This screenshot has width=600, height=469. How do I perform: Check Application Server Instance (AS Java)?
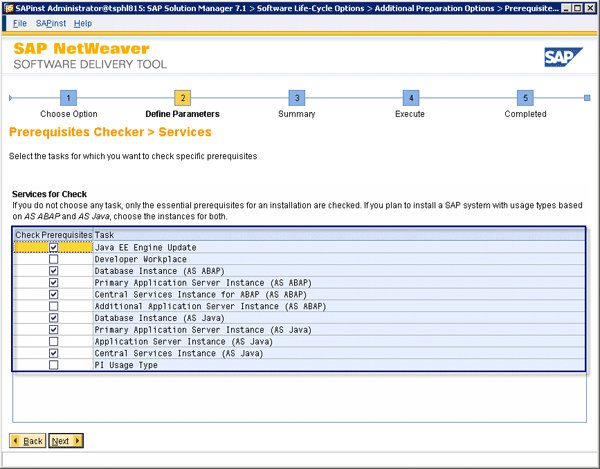[53, 341]
